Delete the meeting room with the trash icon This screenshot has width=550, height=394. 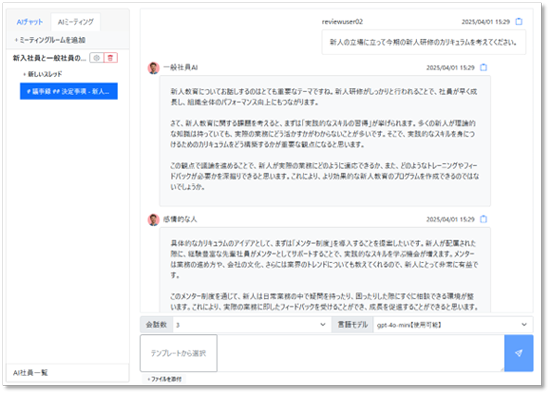point(110,58)
